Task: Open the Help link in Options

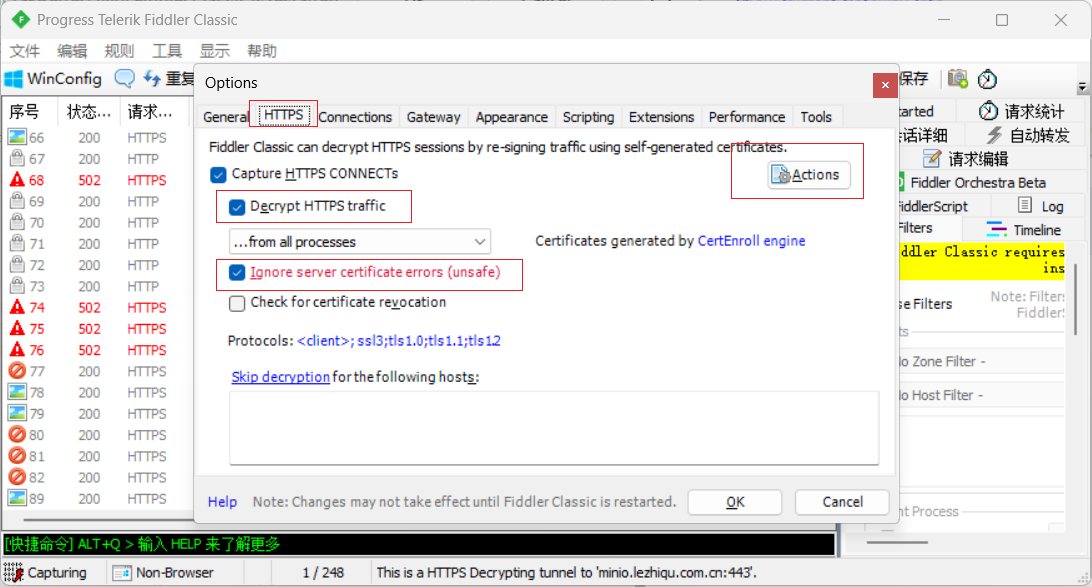Action: click(222, 502)
